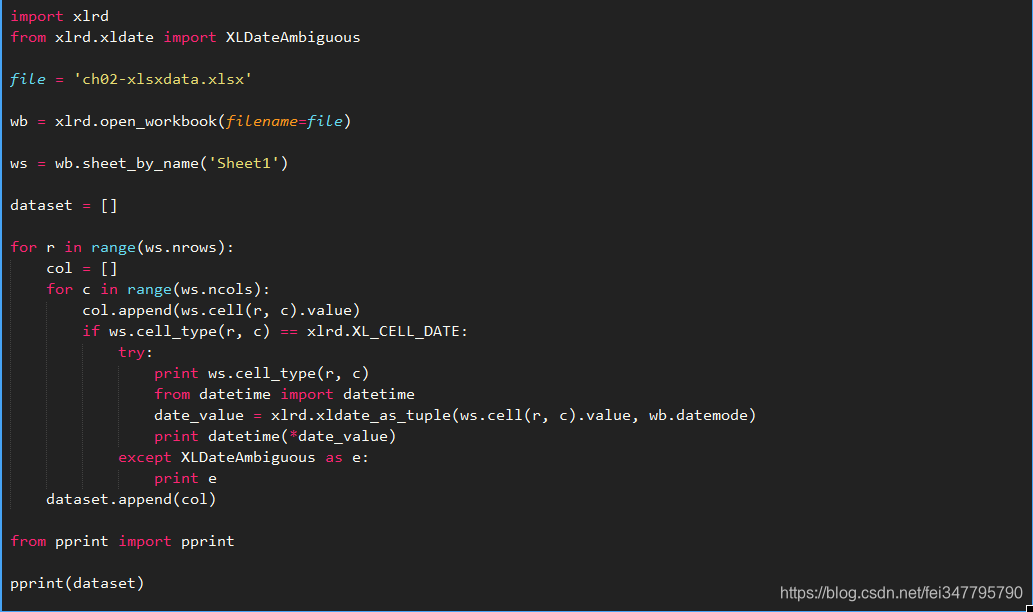1033x612 pixels.
Task: Click the line 'import xlrd'
Action: pos(59,16)
